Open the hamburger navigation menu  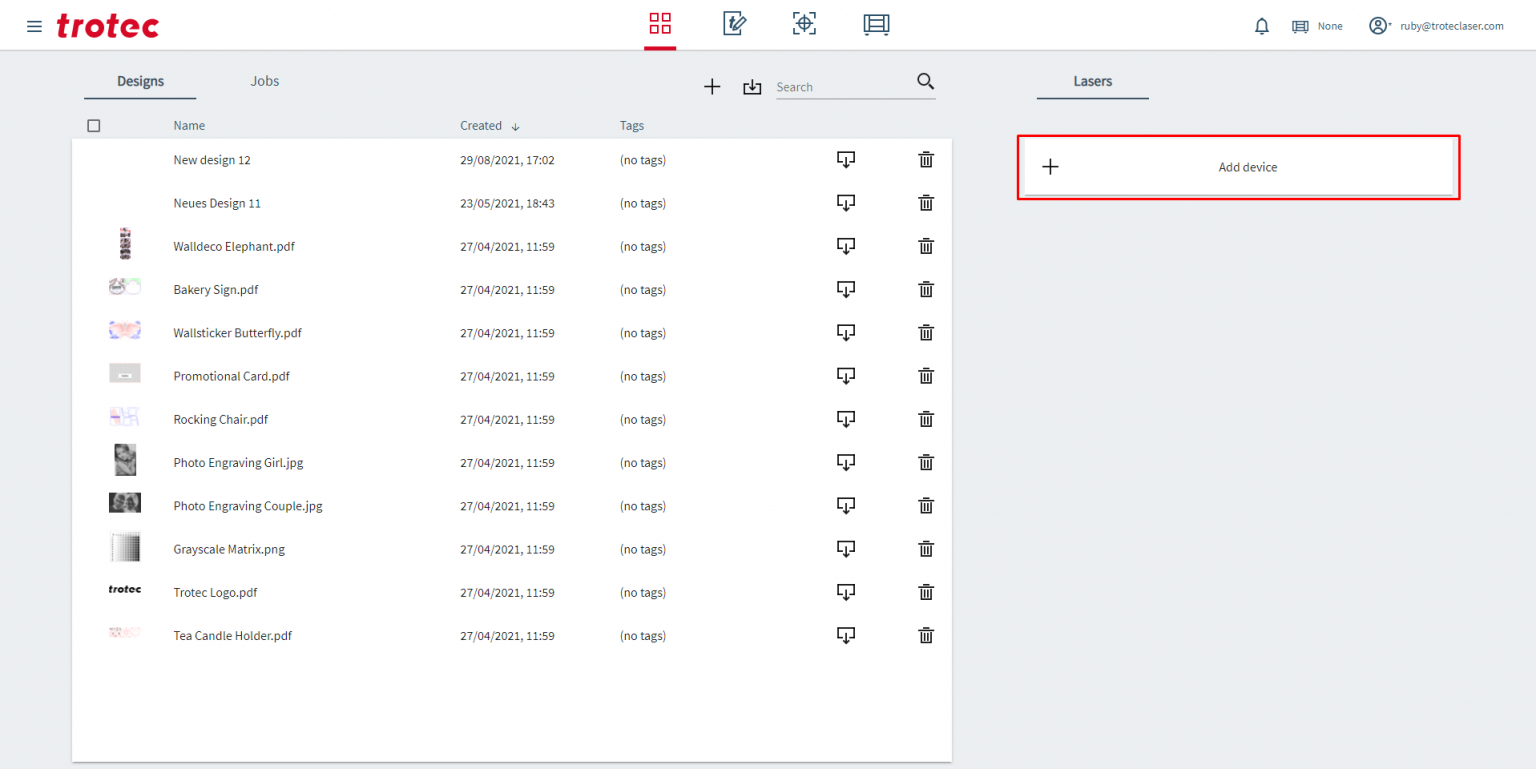34,26
